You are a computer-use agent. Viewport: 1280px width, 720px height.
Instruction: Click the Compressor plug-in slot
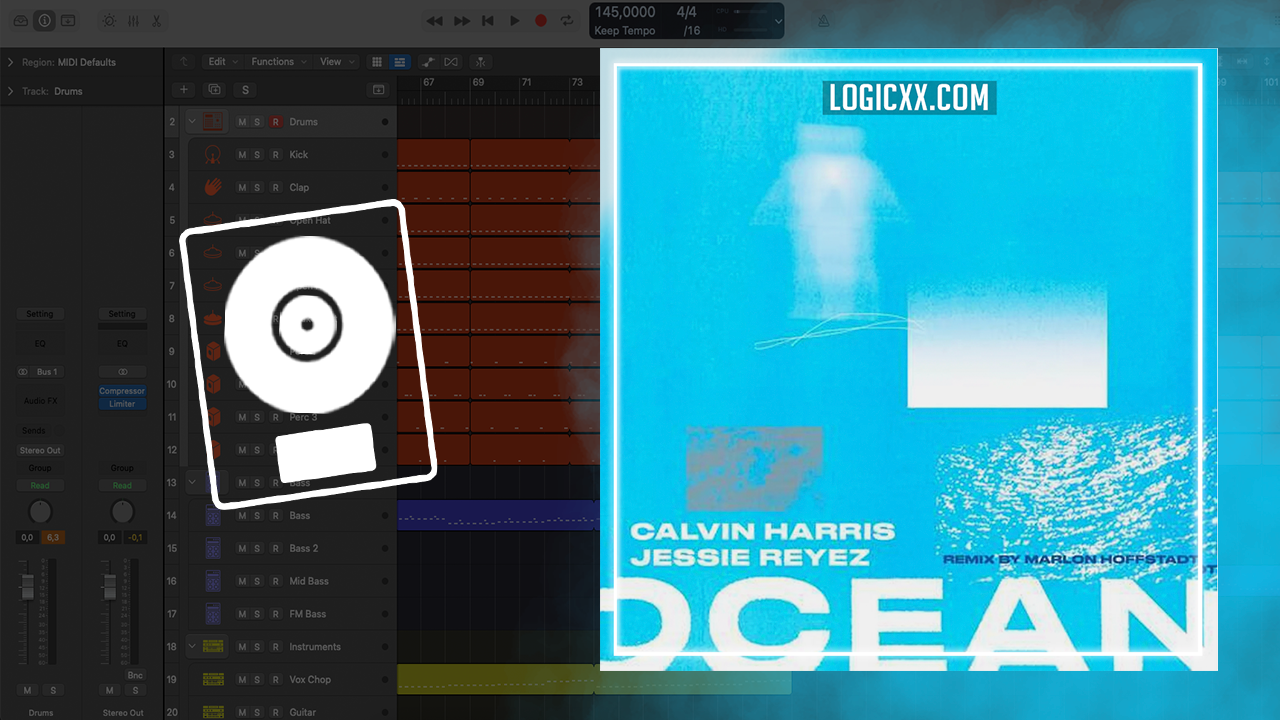tap(122, 391)
